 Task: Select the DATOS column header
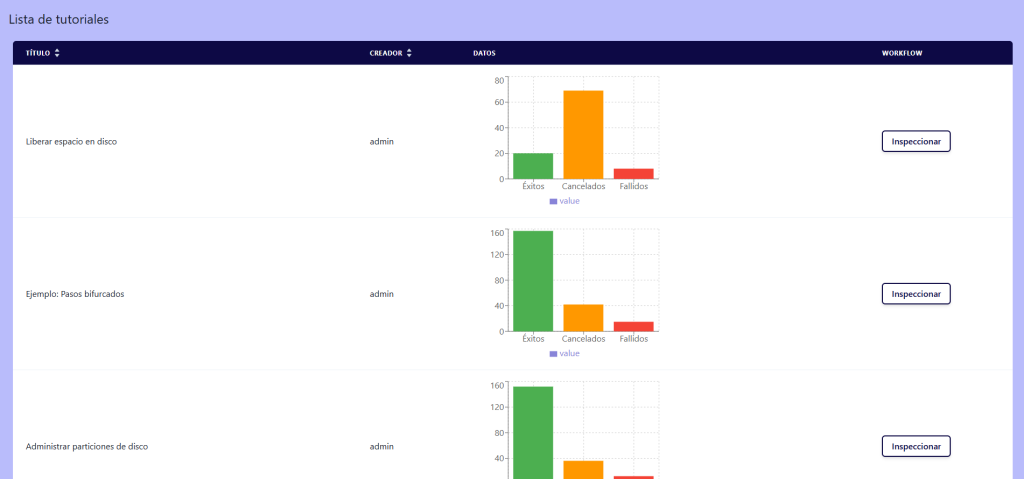point(484,53)
